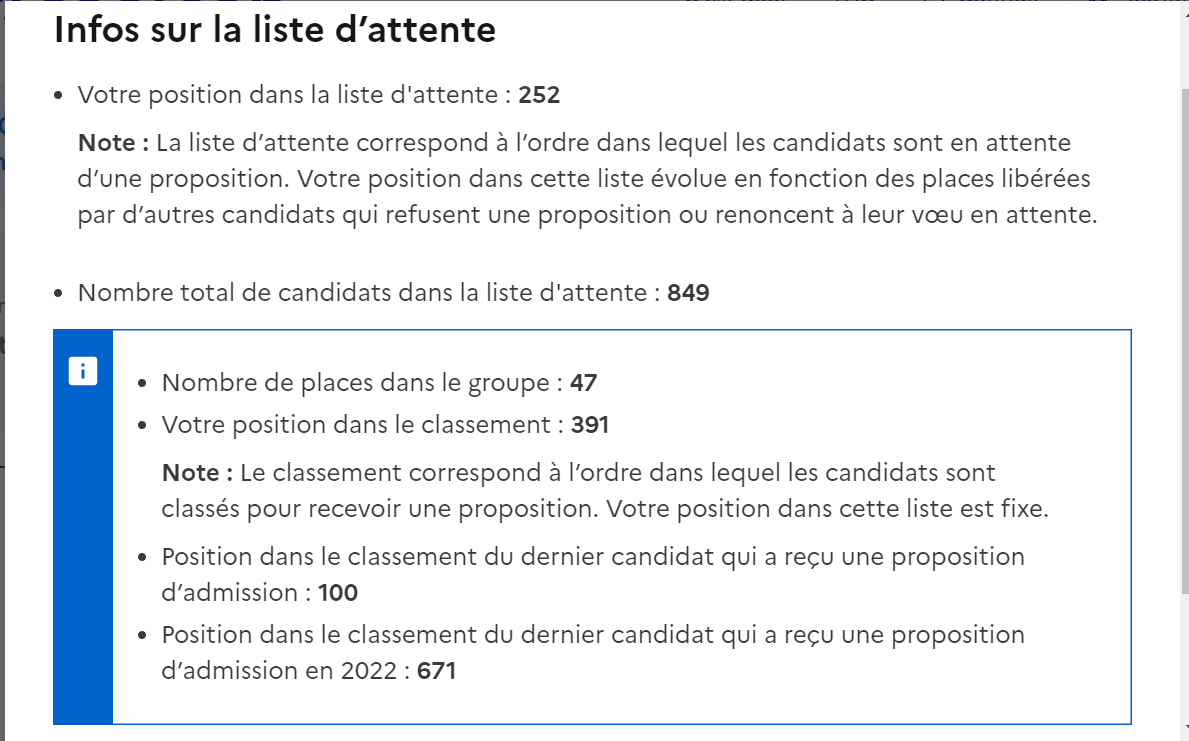1189x741 pixels.
Task: Click the second "Note :" label in info box
Action: (197, 472)
